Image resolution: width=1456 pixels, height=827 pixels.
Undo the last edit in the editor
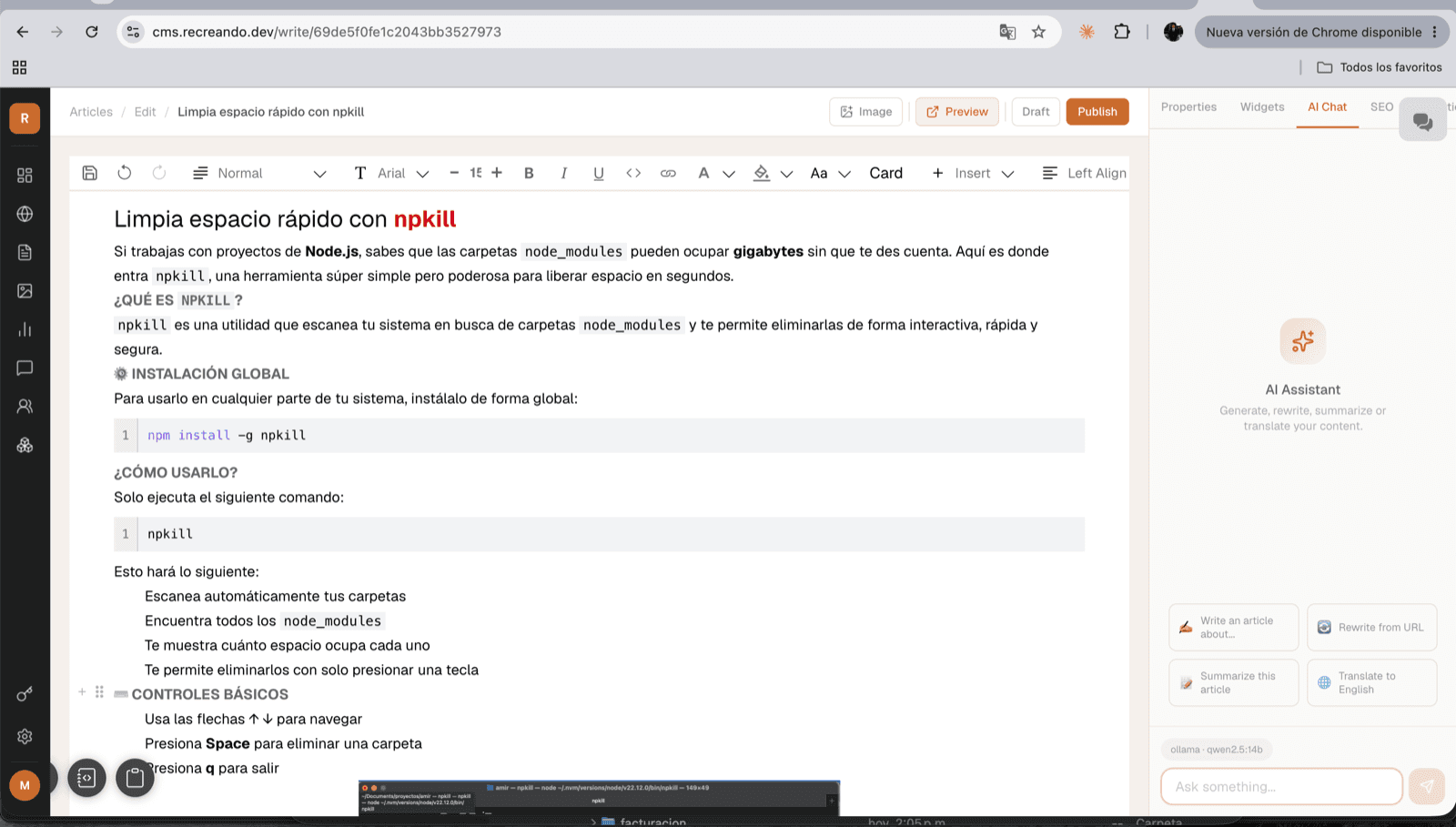(125, 173)
